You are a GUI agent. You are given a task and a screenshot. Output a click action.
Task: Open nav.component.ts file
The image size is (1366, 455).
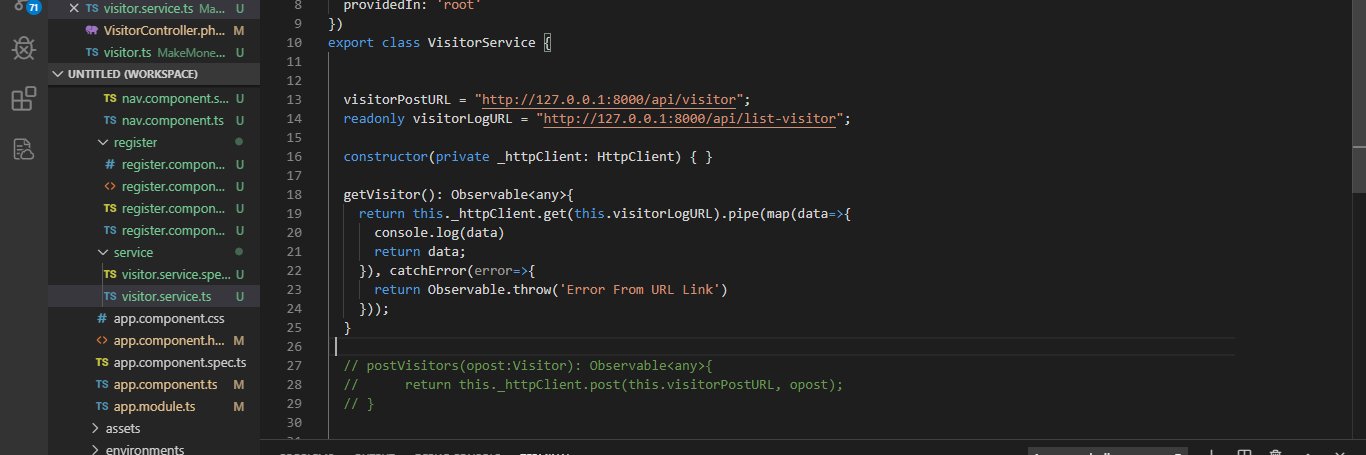click(154, 121)
